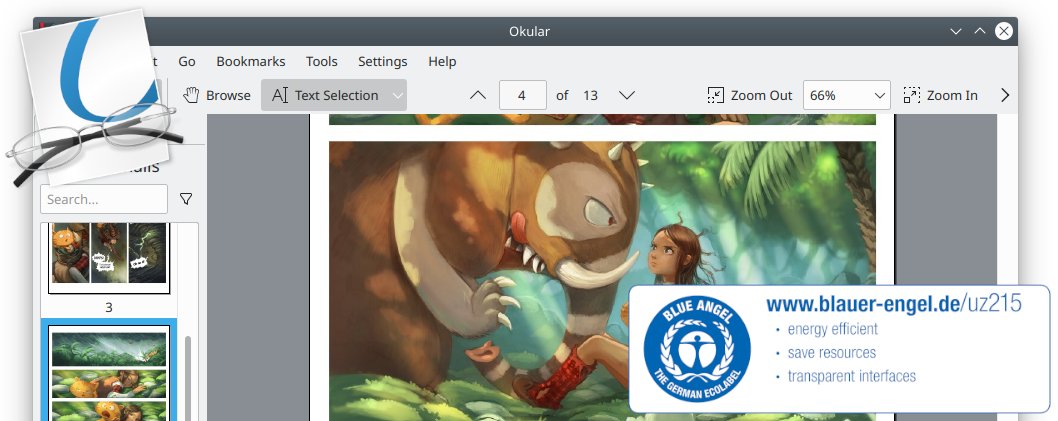Go to the previous page with the up chevron
Screen dimensions: 1058x421
478,95
